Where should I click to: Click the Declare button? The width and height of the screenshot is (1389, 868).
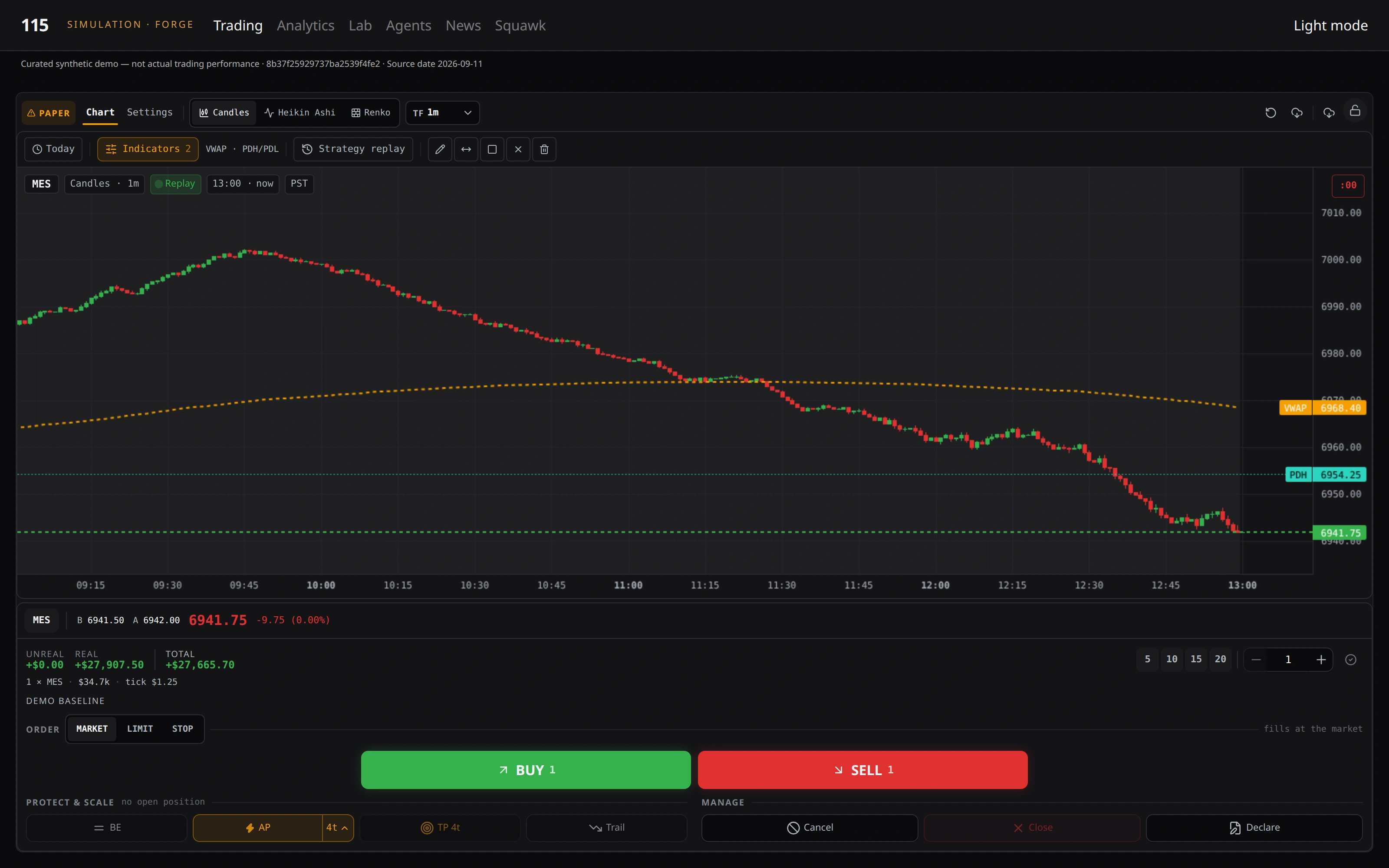1254,828
